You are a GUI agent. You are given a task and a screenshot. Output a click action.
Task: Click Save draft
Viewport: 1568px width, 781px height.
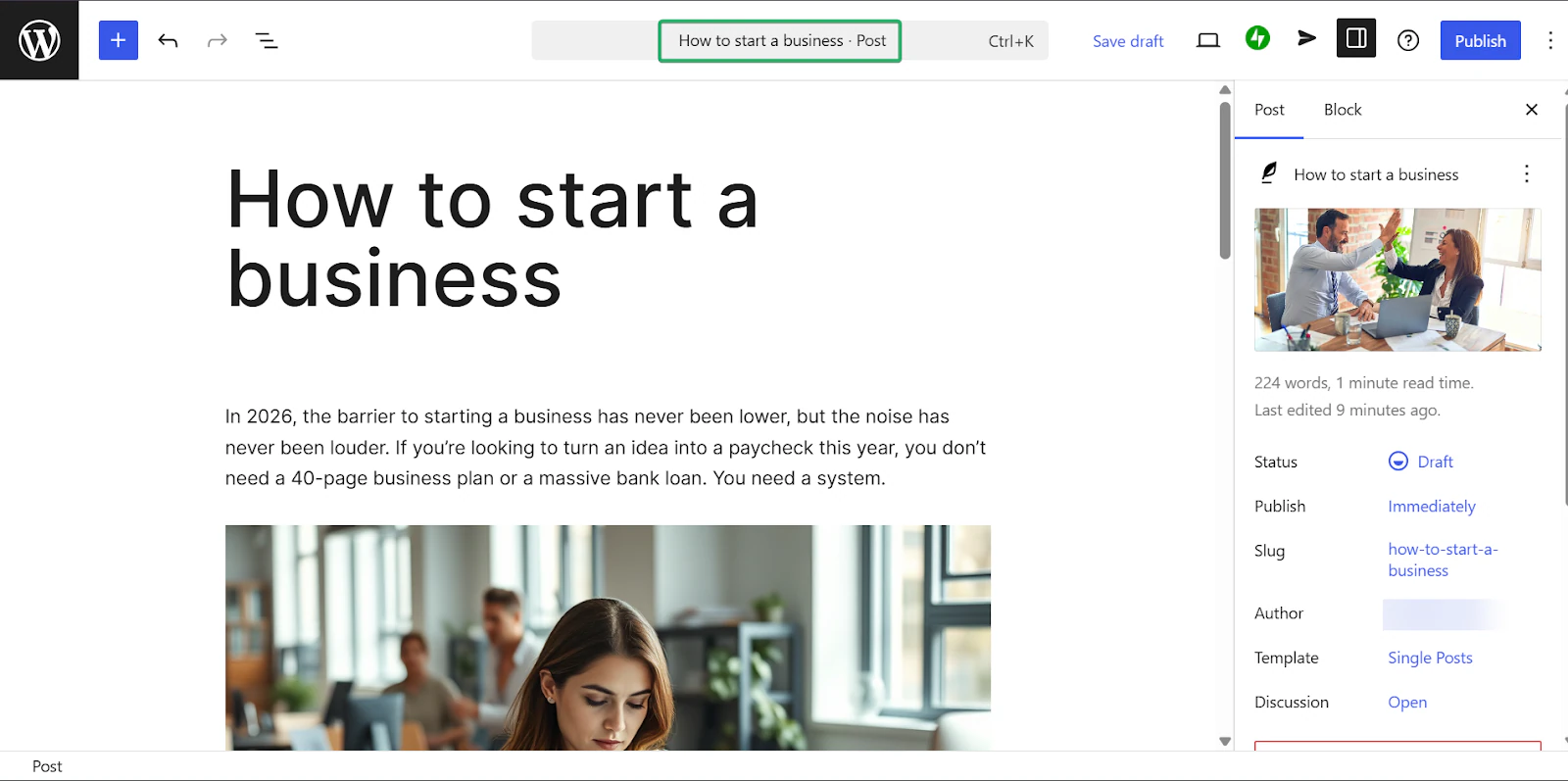pyautogui.click(x=1128, y=41)
